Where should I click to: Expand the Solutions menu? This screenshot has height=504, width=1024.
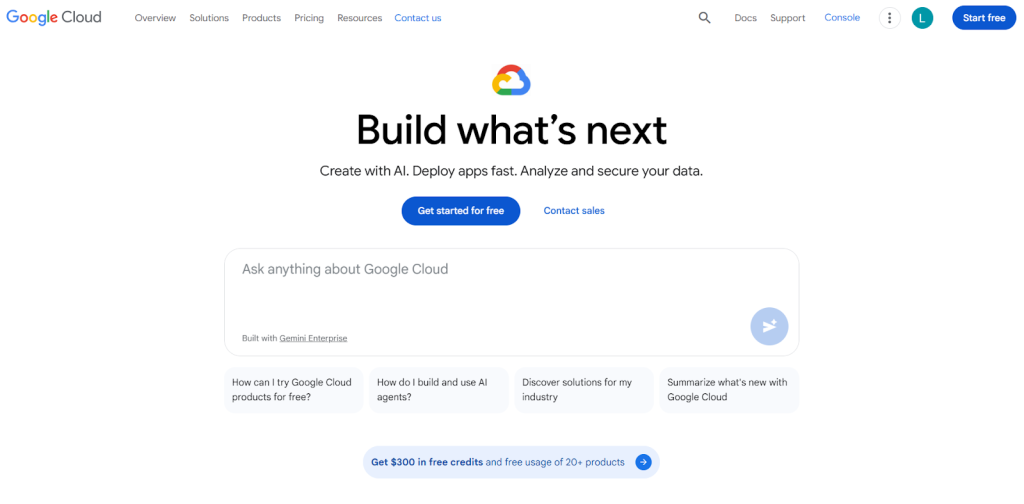(209, 18)
